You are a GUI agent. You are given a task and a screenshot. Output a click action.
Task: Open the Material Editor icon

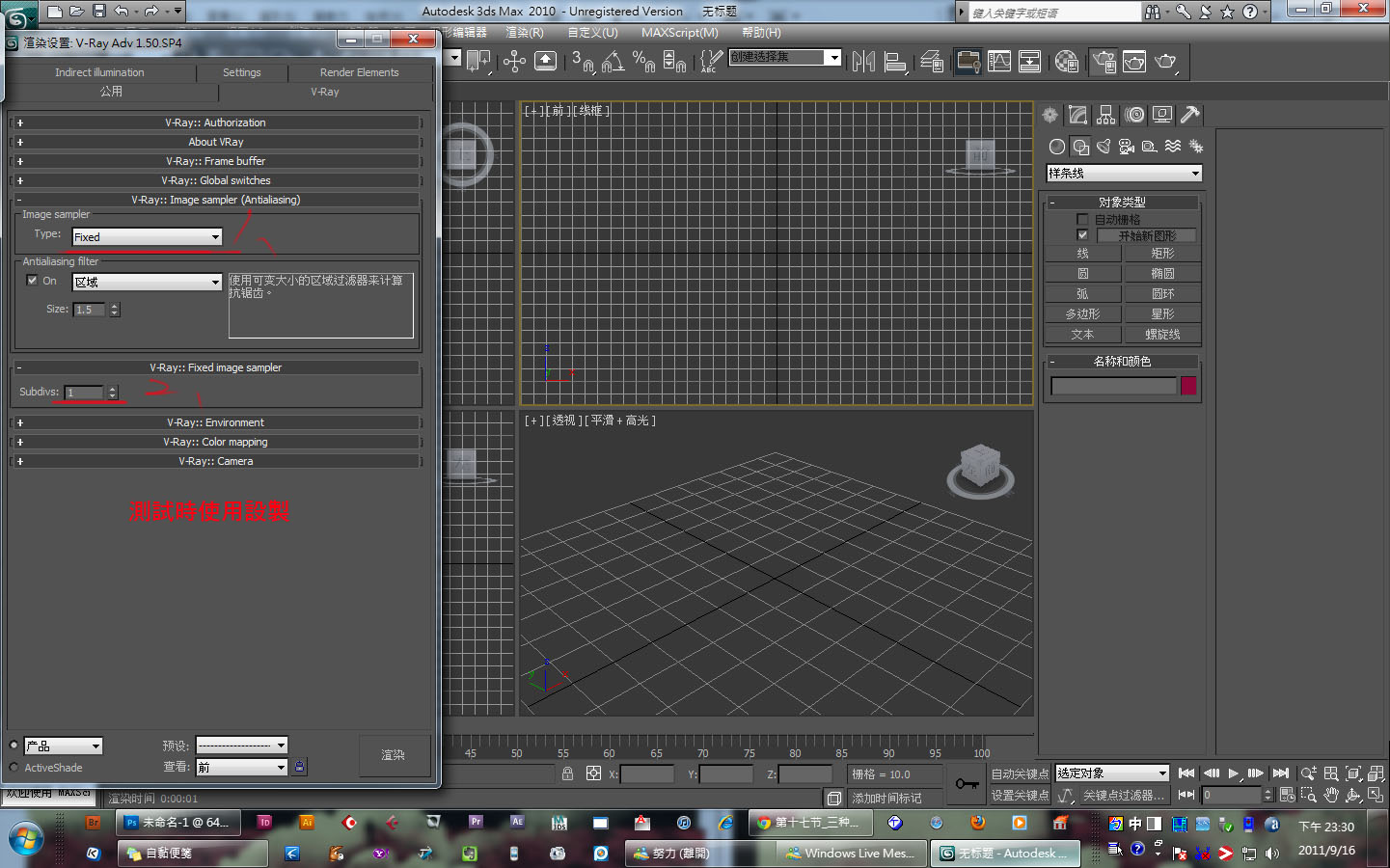[1067, 62]
